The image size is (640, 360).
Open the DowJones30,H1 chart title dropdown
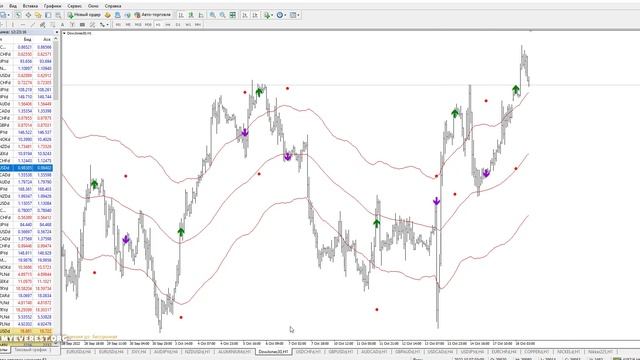click(x=64, y=33)
